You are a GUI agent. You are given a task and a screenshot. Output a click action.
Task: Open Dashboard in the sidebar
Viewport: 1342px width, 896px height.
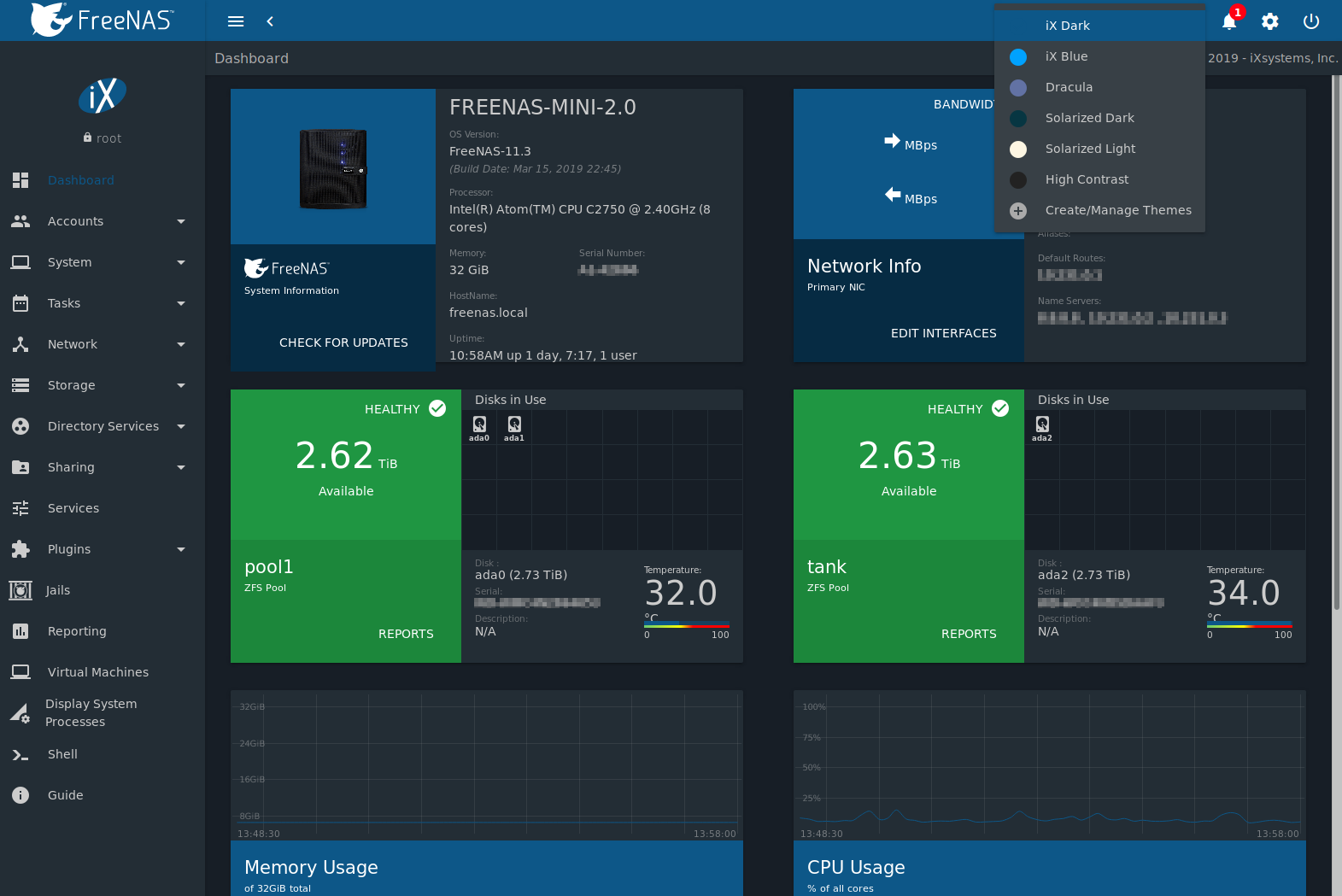coord(103,180)
